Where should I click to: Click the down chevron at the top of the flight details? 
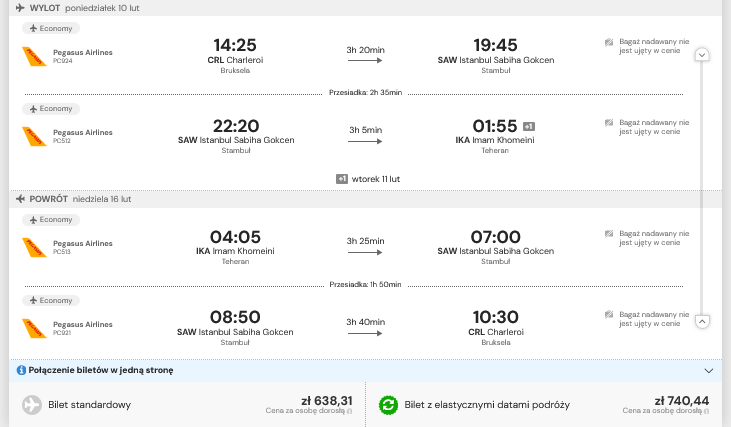pos(702,55)
